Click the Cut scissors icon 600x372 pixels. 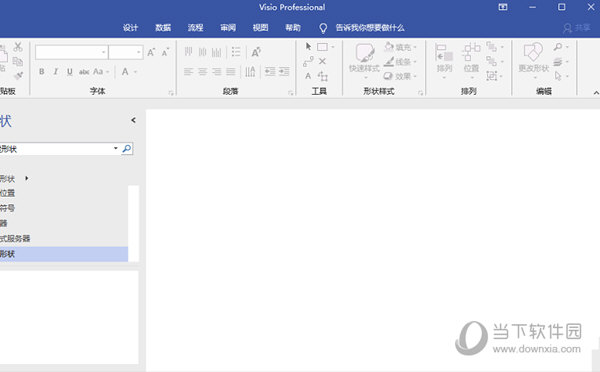[x=18, y=47]
